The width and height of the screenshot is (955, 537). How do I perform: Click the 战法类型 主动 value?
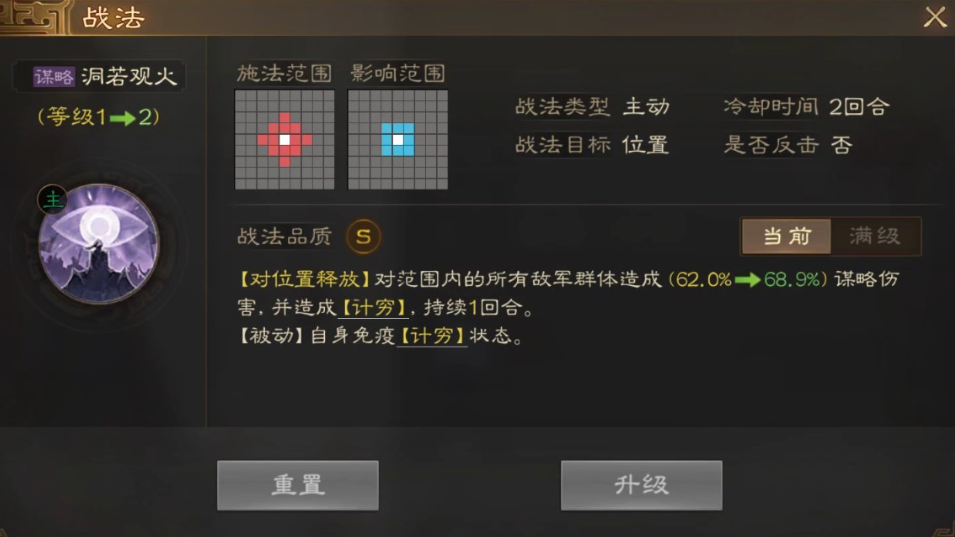[x=646, y=107]
